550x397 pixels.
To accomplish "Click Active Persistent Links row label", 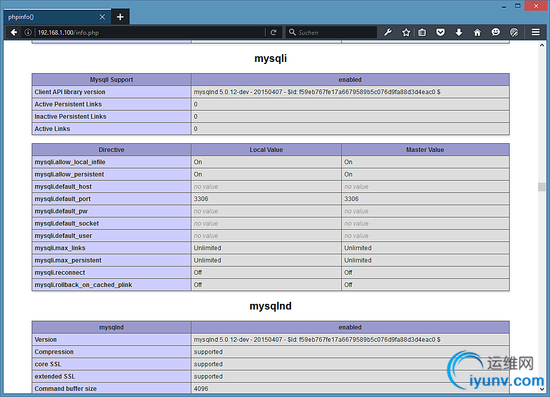I will pyautogui.click(x=68, y=104).
